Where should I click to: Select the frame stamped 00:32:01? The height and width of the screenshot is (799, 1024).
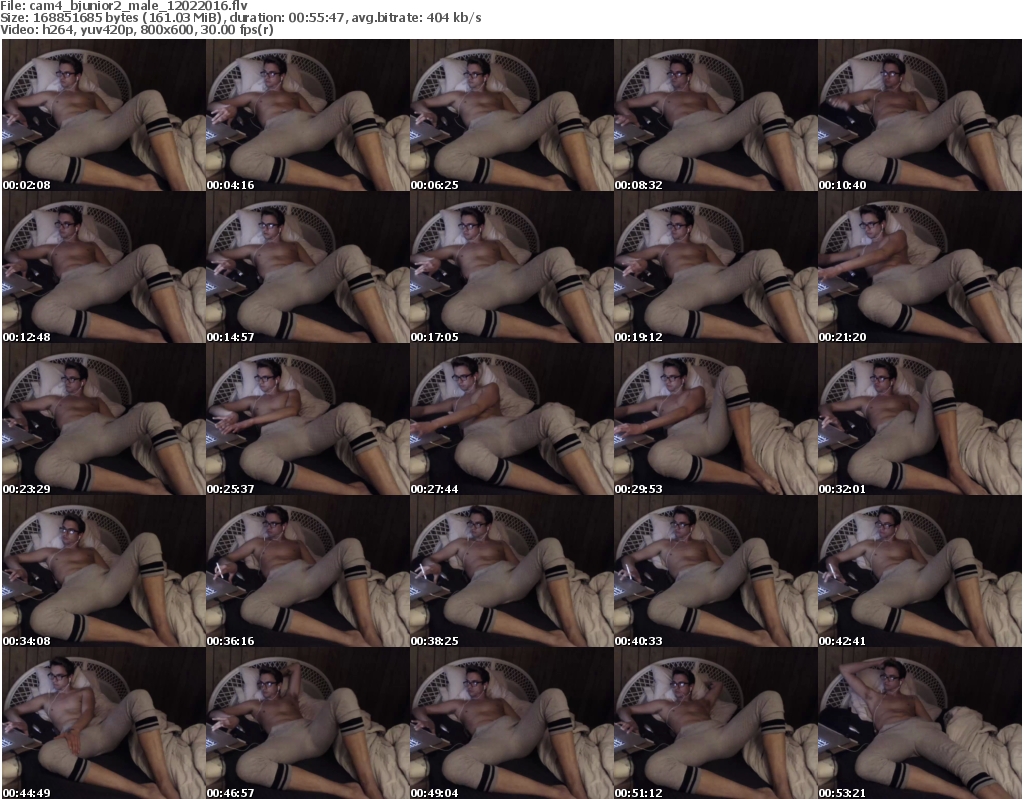coord(920,419)
